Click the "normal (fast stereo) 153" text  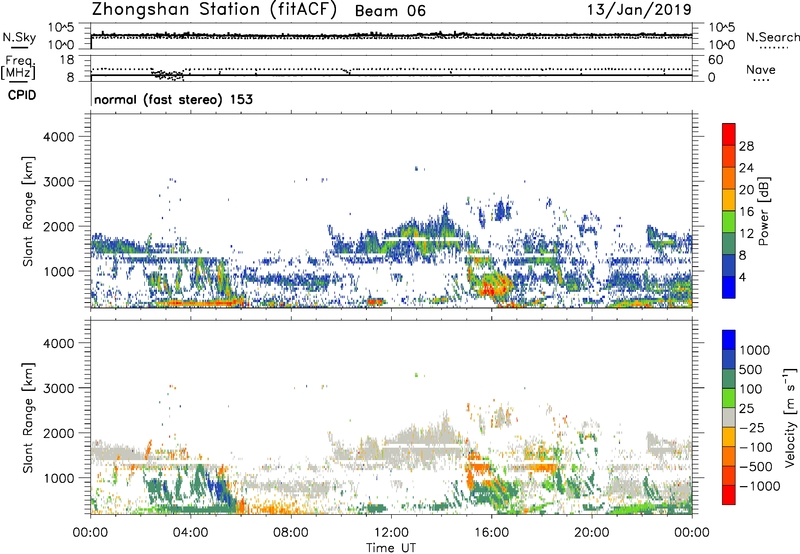pyautogui.click(x=173, y=99)
